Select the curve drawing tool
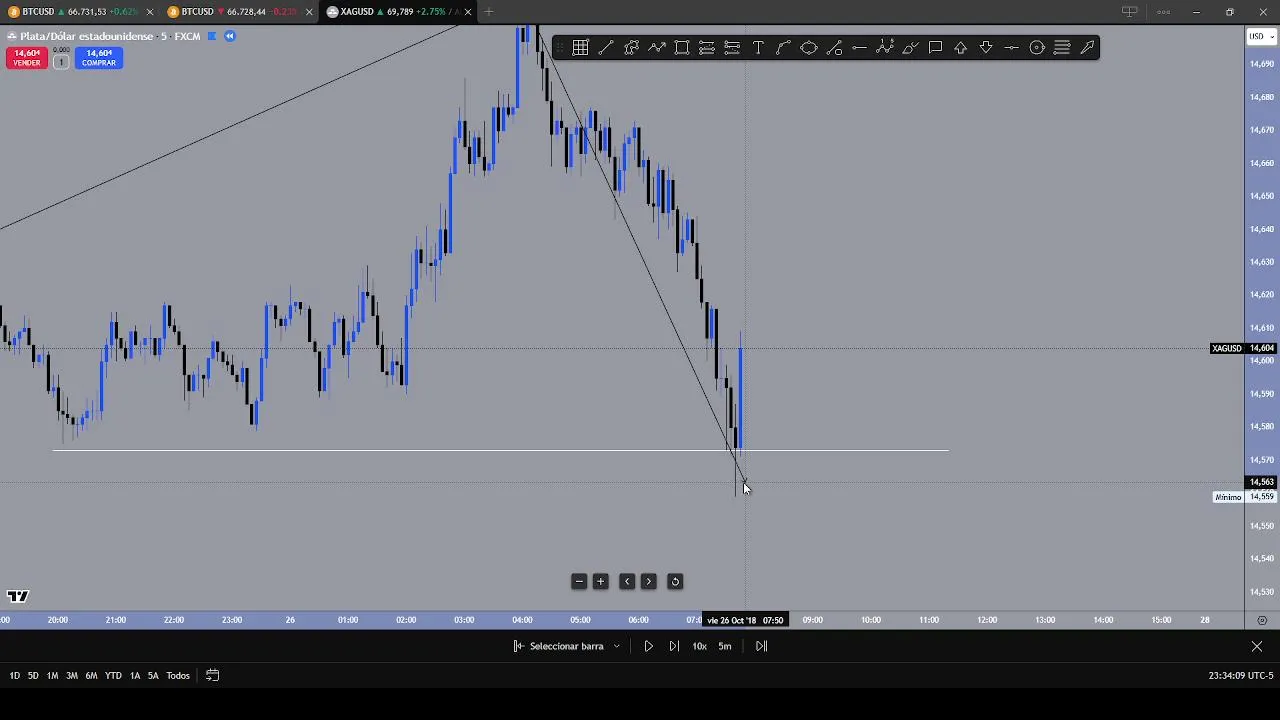This screenshot has height=720, width=1280. click(x=783, y=47)
